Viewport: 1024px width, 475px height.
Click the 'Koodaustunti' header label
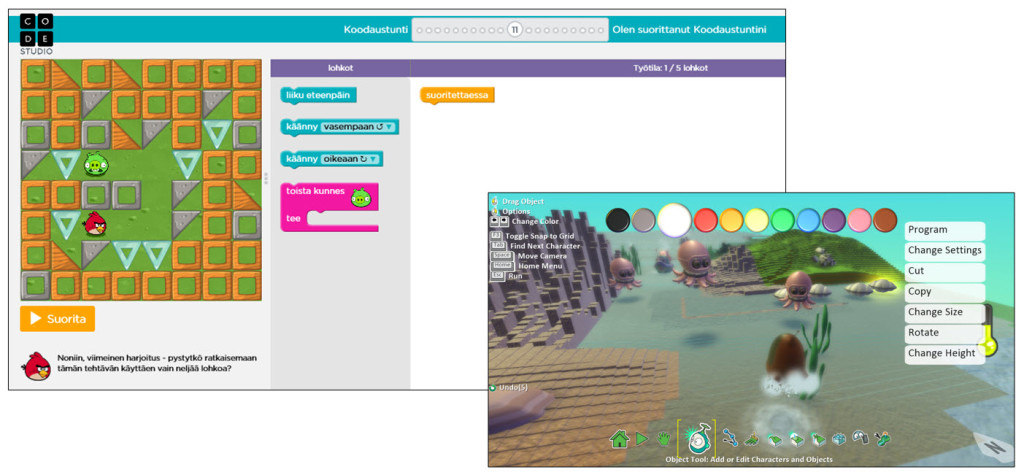pos(375,29)
